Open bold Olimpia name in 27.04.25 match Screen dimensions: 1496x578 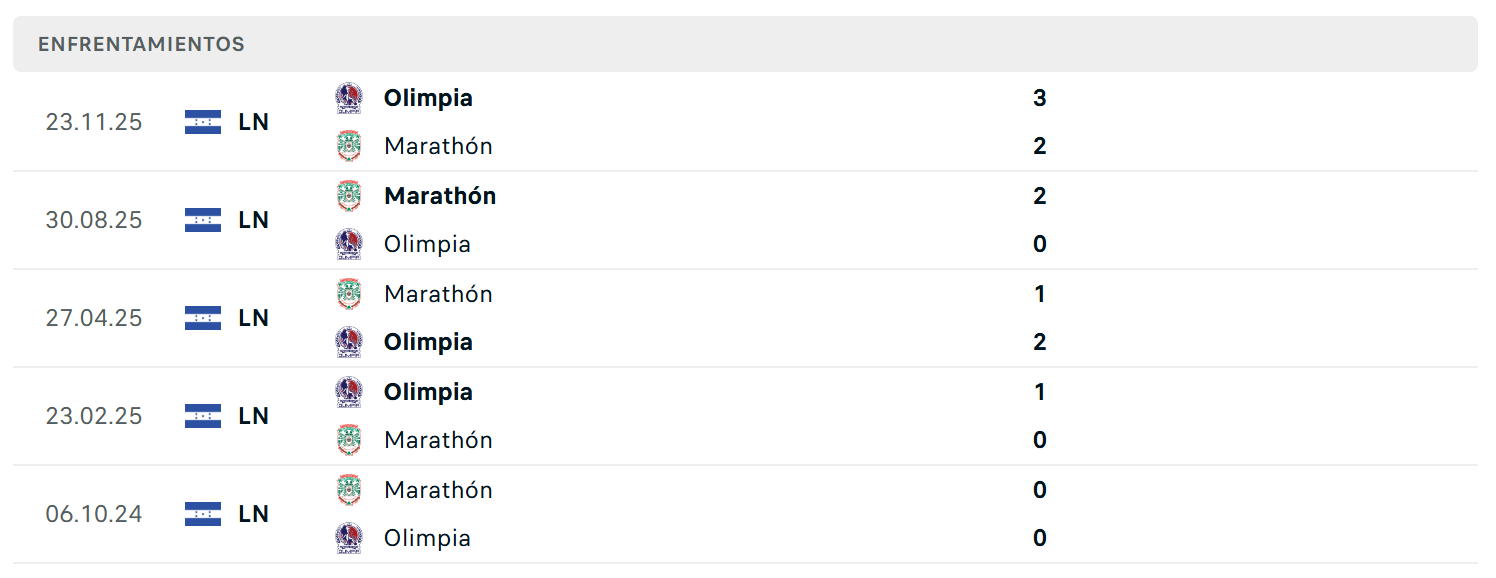click(428, 342)
